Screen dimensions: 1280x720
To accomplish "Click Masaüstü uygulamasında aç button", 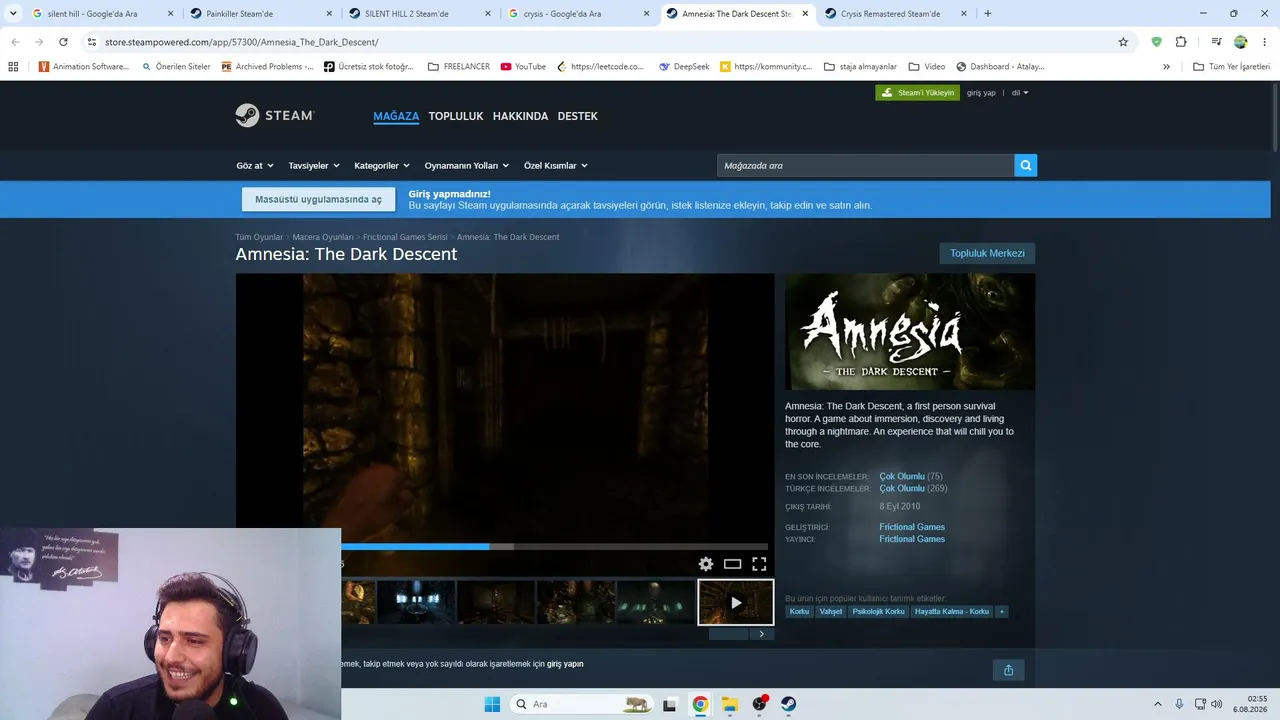I will [318, 199].
